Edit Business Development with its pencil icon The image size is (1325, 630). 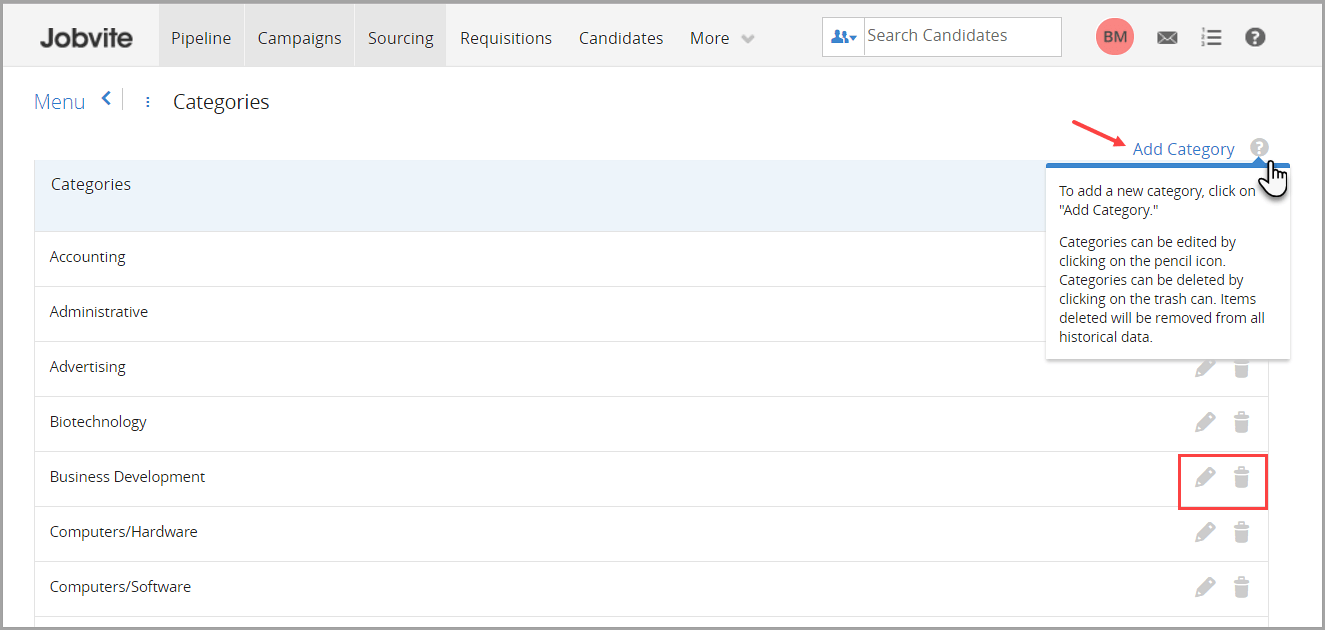1205,478
